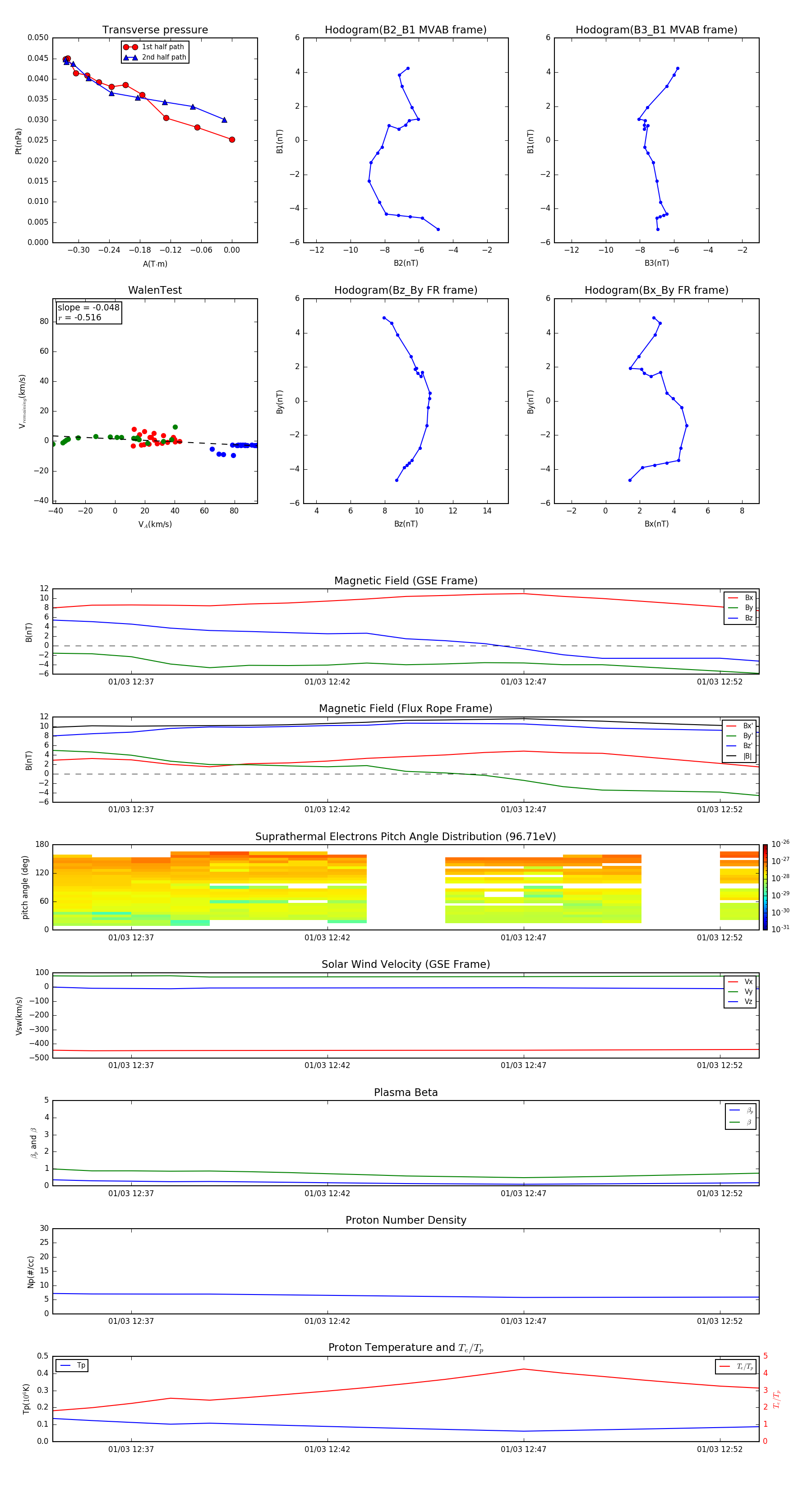This screenshot has width=812, height=1489.
Task: Click the "Hodogram(B2_B1 MVAB frame)" title
Action: pyautogui.click(x=406, y=30)
